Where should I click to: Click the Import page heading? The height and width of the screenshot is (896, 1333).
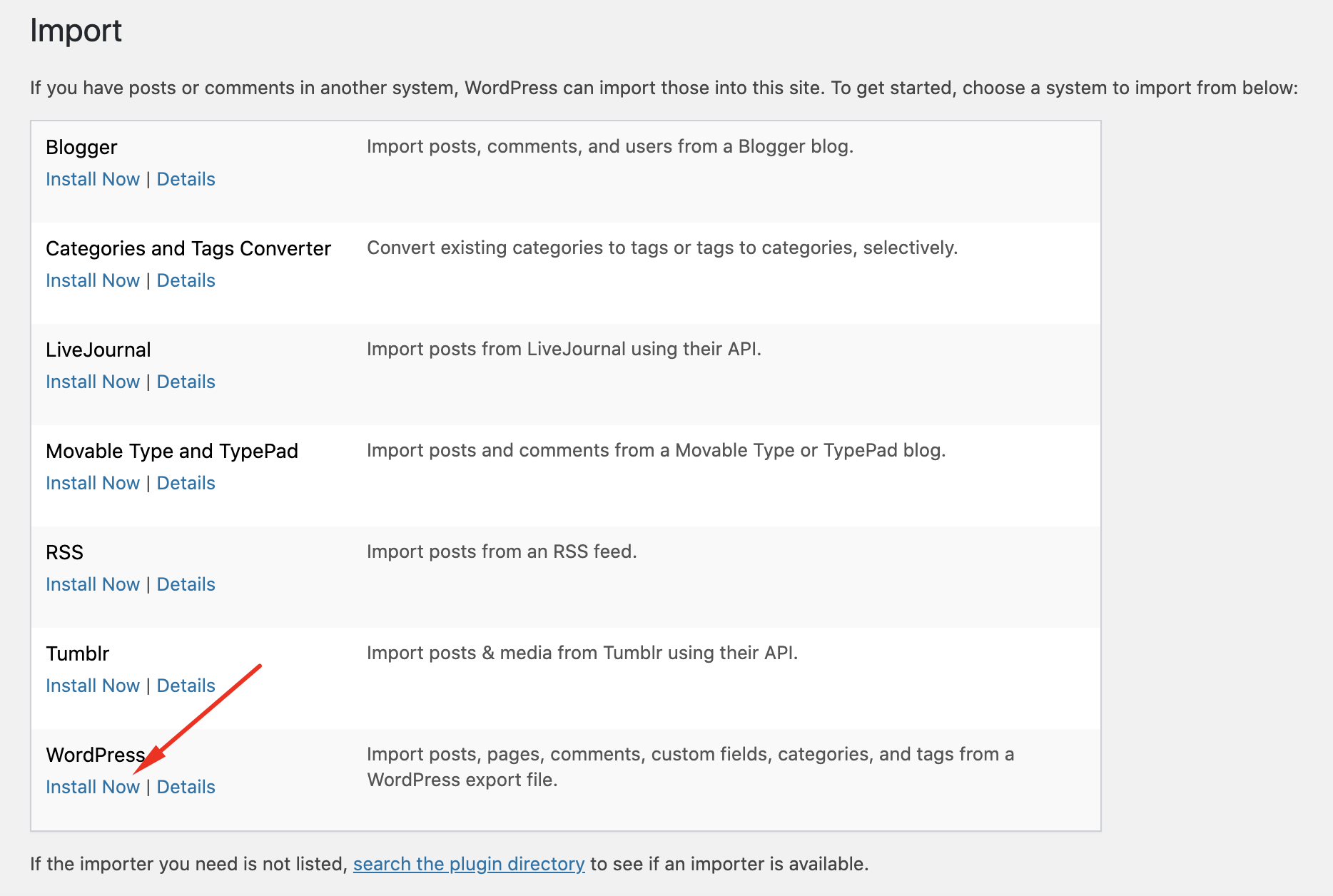76,31
